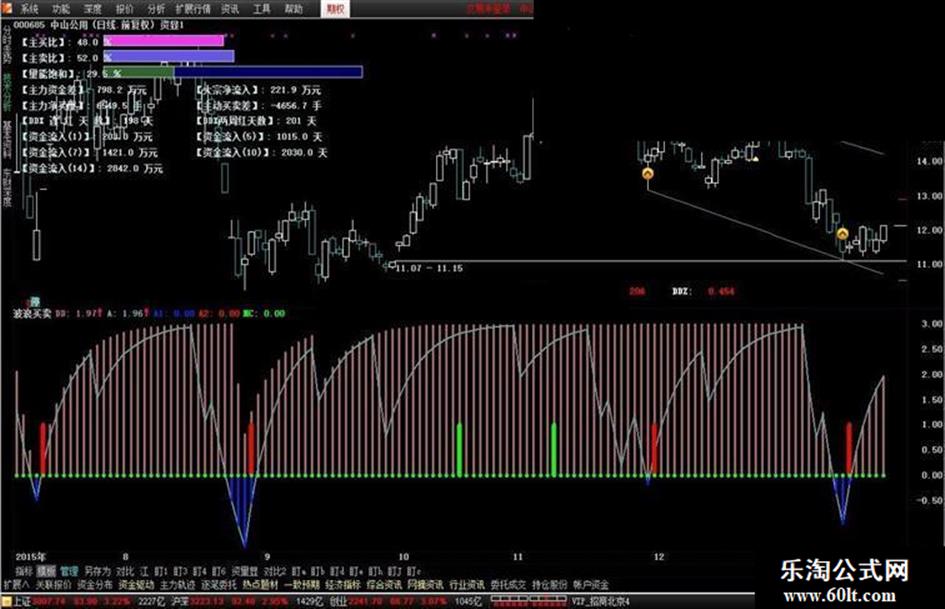Image resolution: width=945 pixels, height=609 pixels.
Task: Open the 帐户资金 tab
Action: click(x=591, y=585)
